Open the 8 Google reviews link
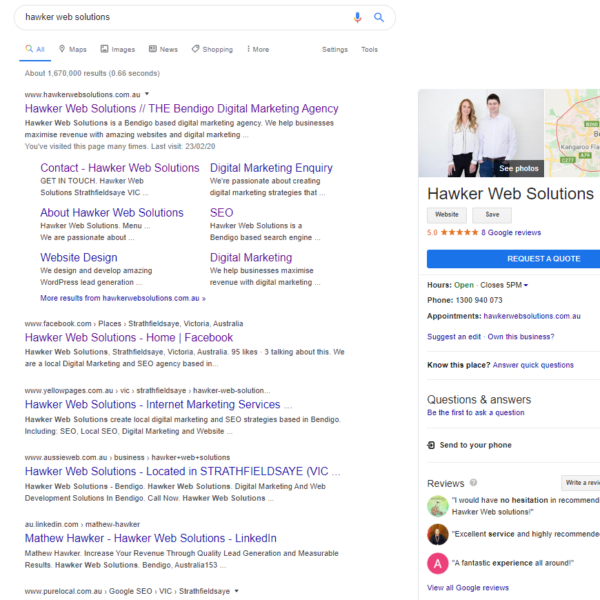 coord(511,233)
